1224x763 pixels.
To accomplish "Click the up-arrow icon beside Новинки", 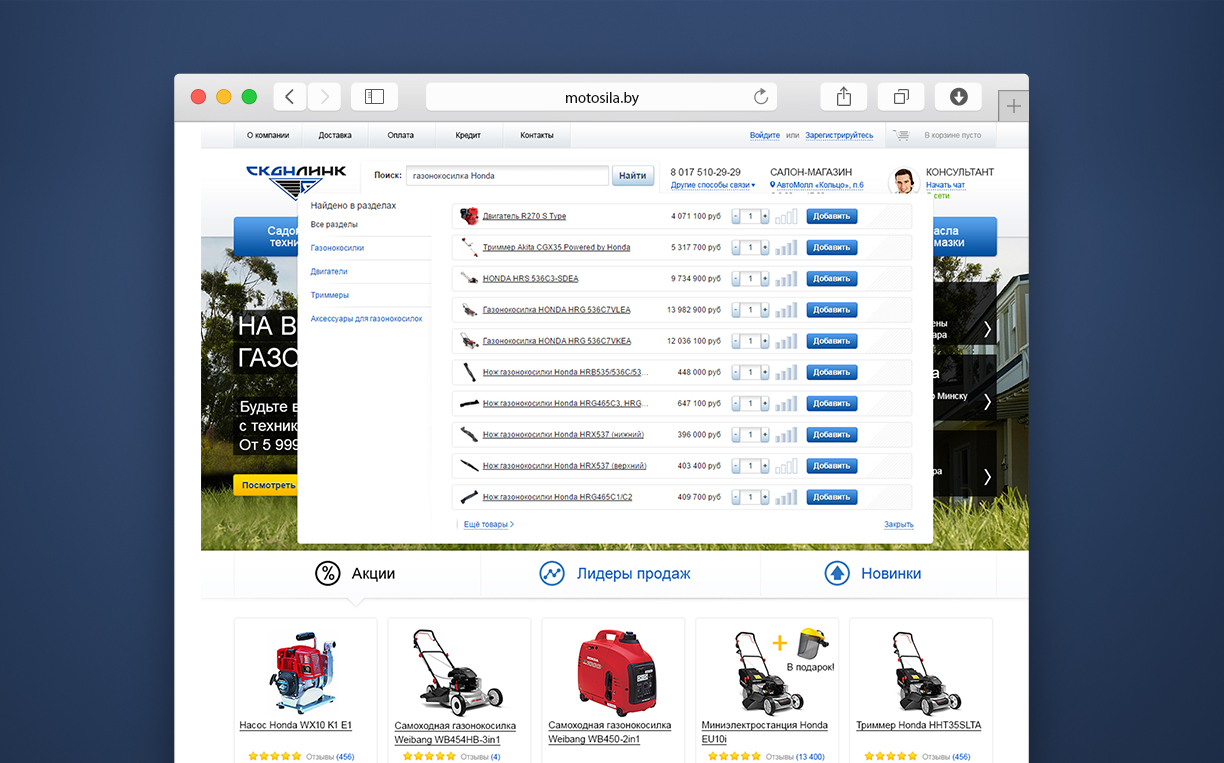I will 837,573.
